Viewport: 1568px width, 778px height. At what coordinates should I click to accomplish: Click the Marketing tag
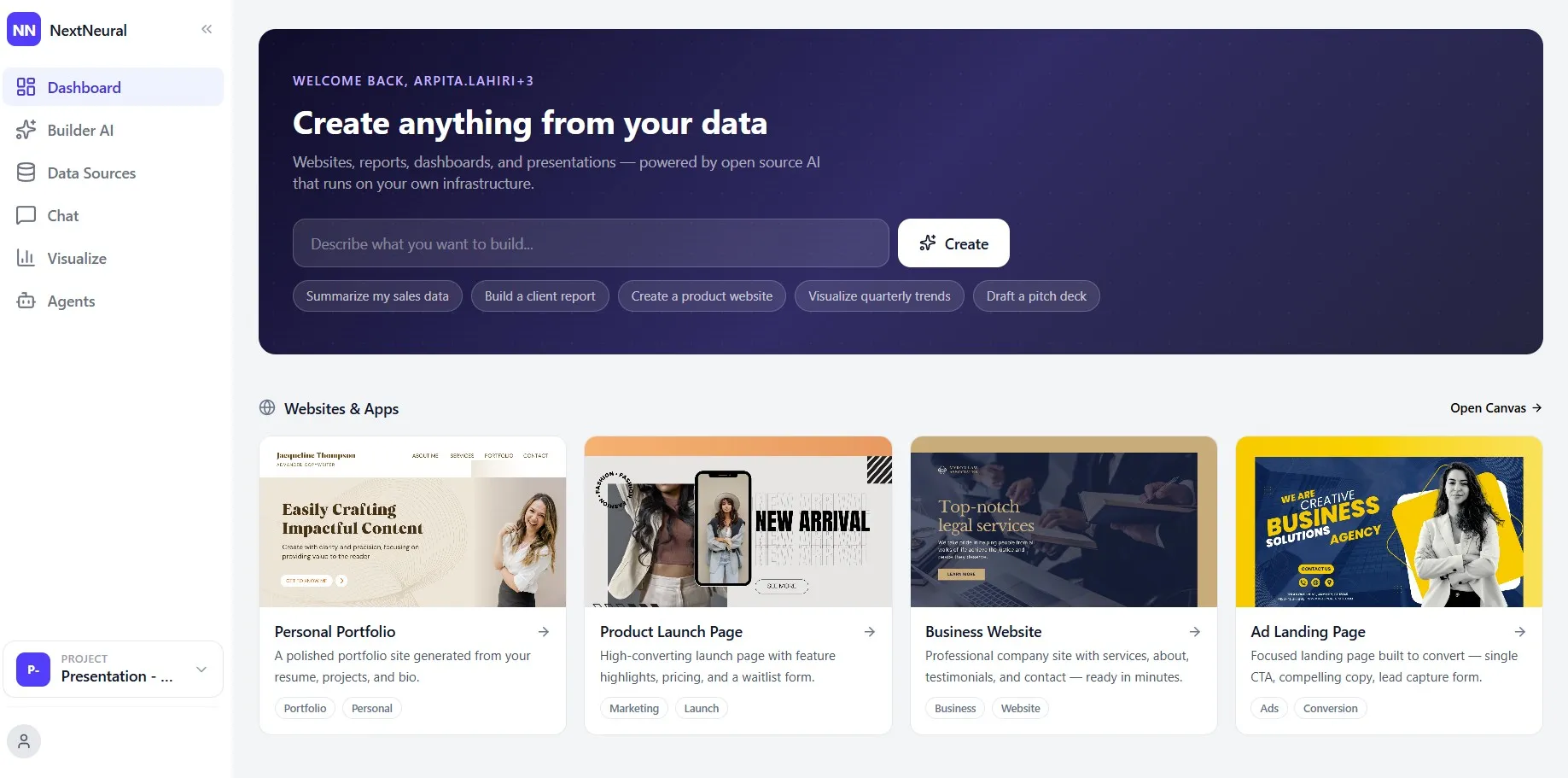[634, 708]
